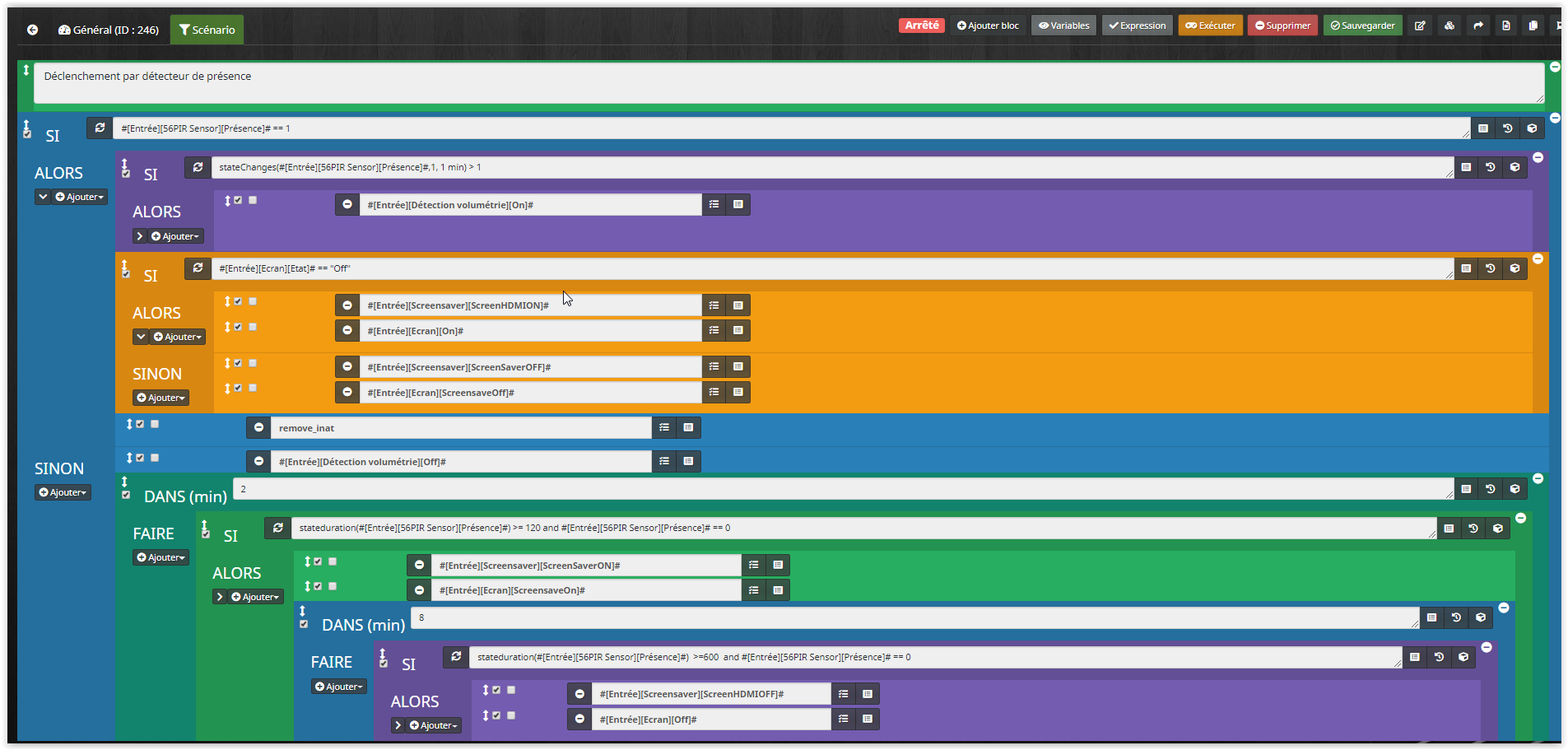Click the refresh icon beside the Ecran Etat == Off condition
This screenshot has height=750, width=1568.
pyautogui.click(x=198, y=268)
